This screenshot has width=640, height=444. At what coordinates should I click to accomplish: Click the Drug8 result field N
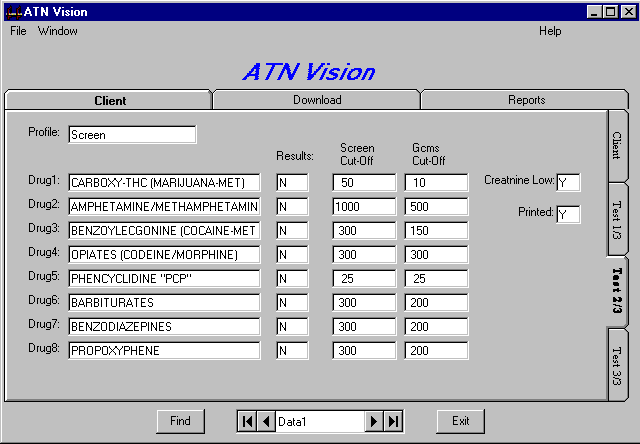(x=292, y=351)
